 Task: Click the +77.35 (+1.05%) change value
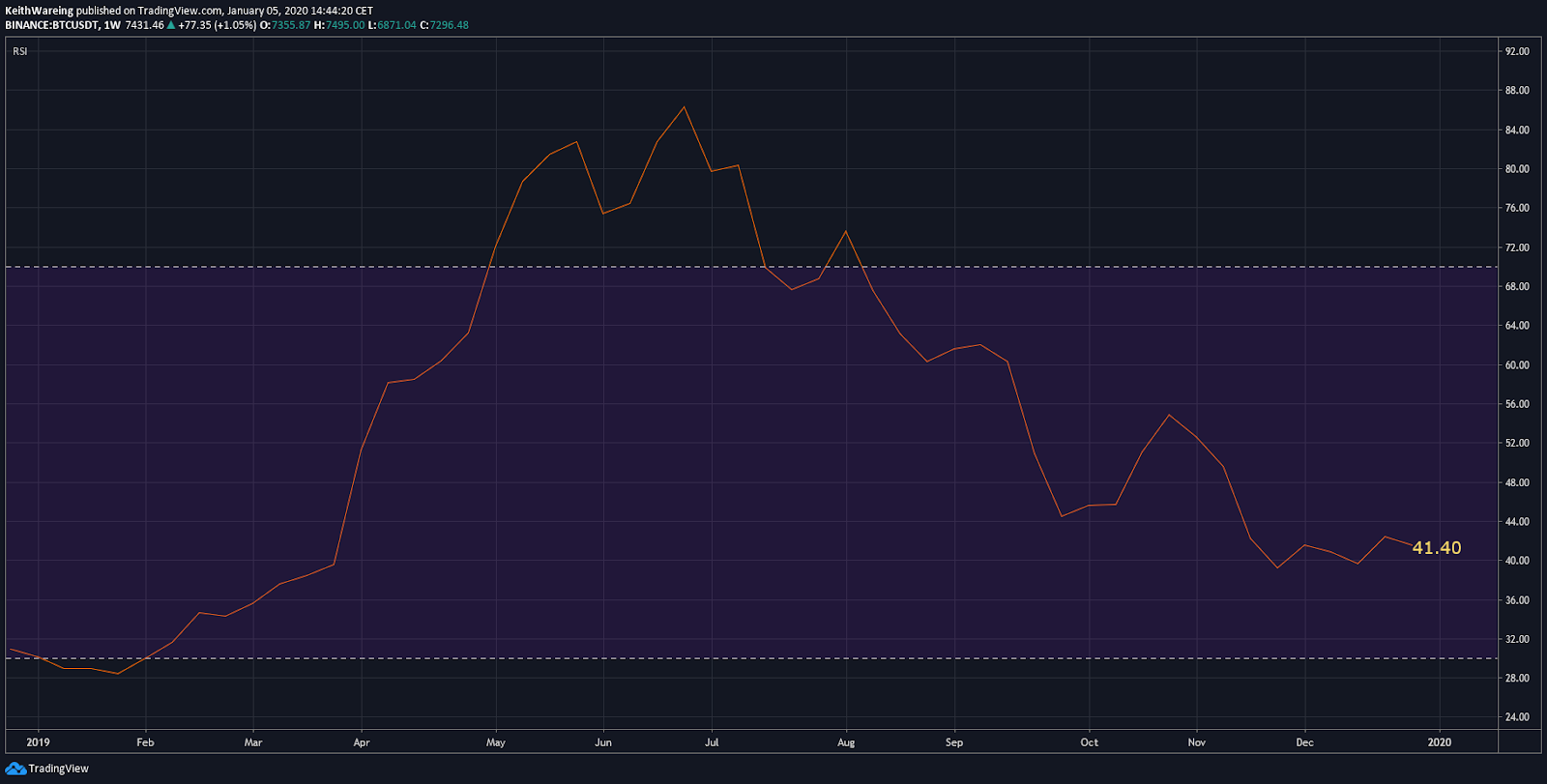coord(218,25)
